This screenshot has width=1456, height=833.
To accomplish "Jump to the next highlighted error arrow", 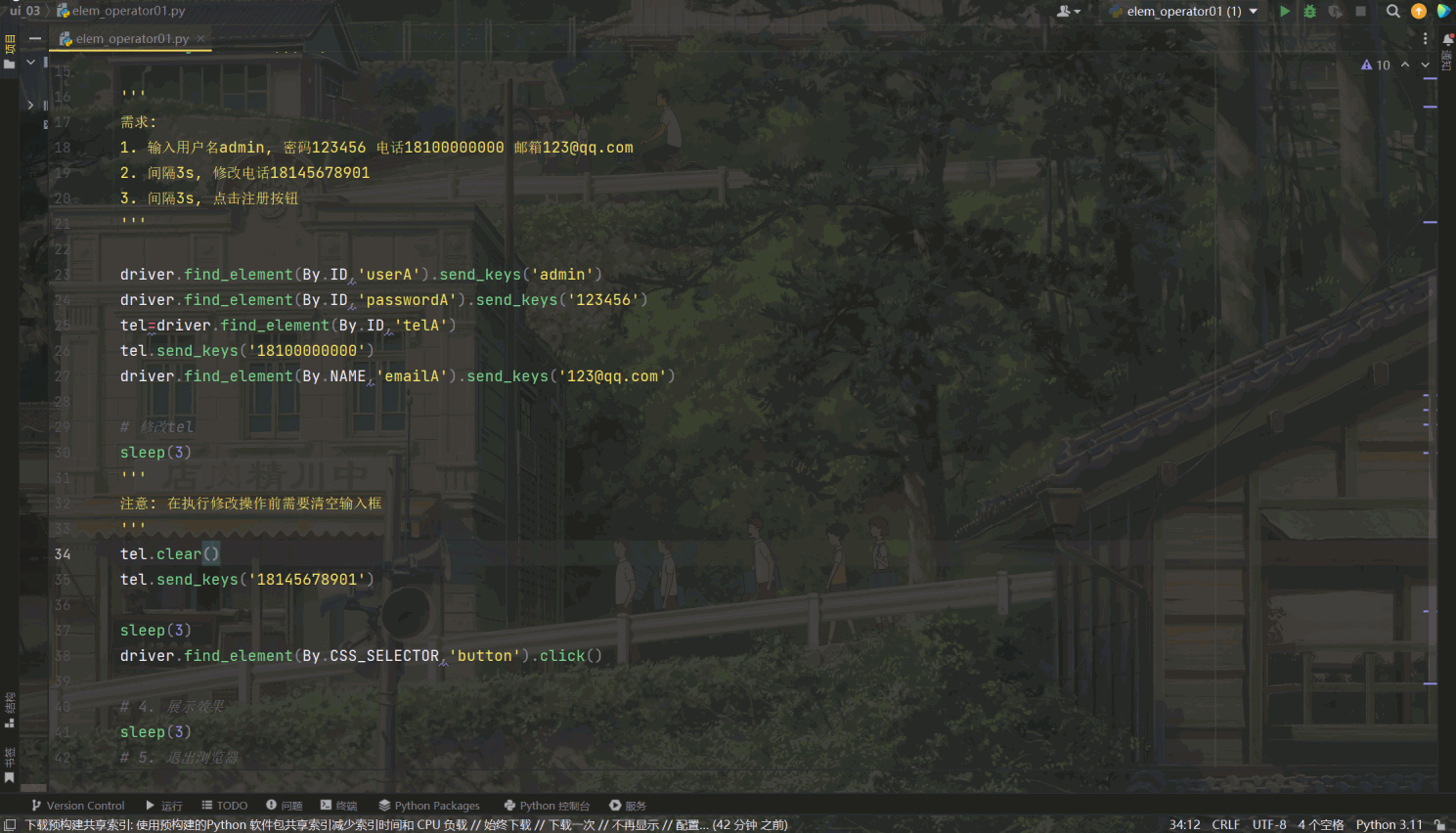I will tap(1426, 65).
